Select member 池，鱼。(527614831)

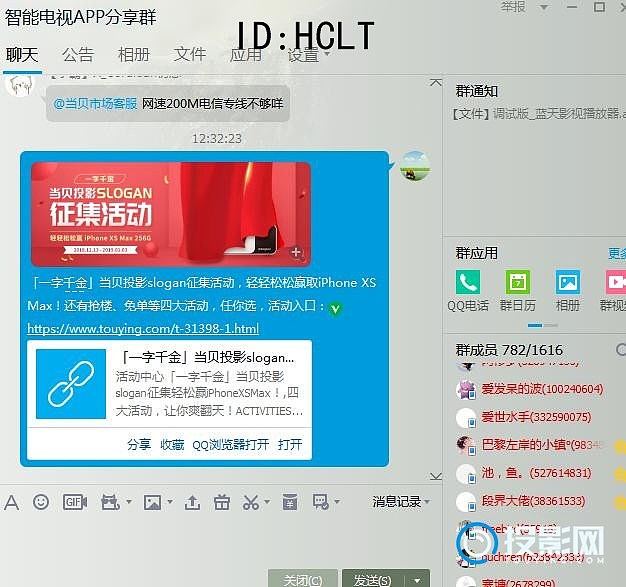[523, 473]
